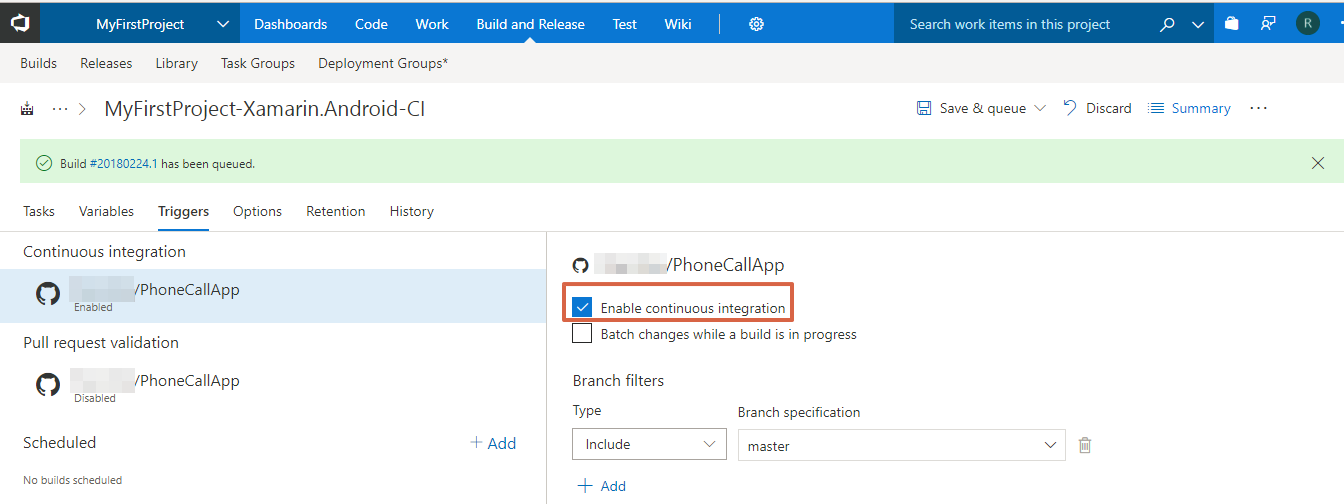Open Deployment Groups page
Viewport: 1344px width, 504px height.
[383, 63]
